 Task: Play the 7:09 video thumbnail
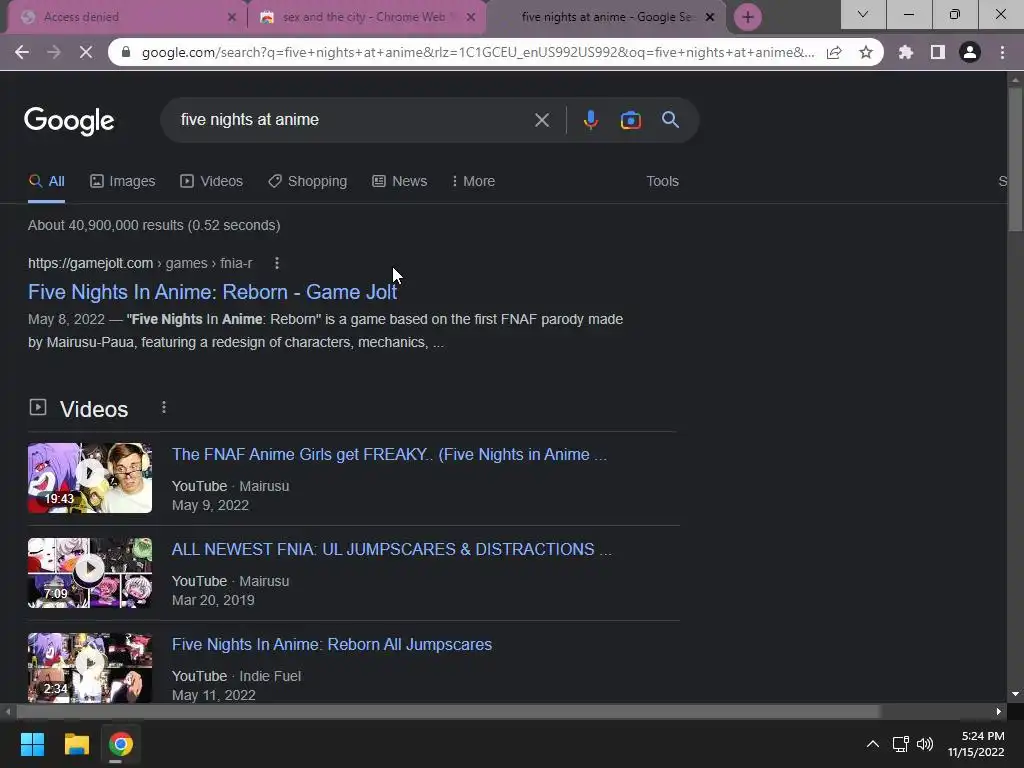click(90, 573)
